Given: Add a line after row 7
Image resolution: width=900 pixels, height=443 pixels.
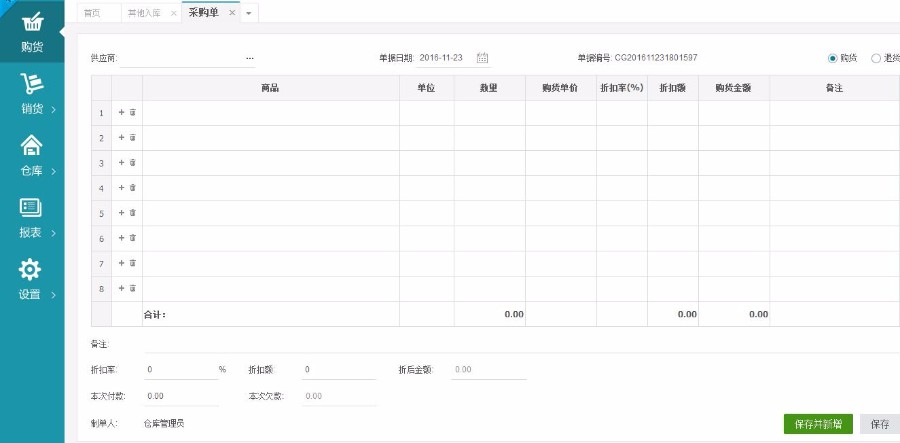Looking at the screenshot, I should (x=121, y=263).
